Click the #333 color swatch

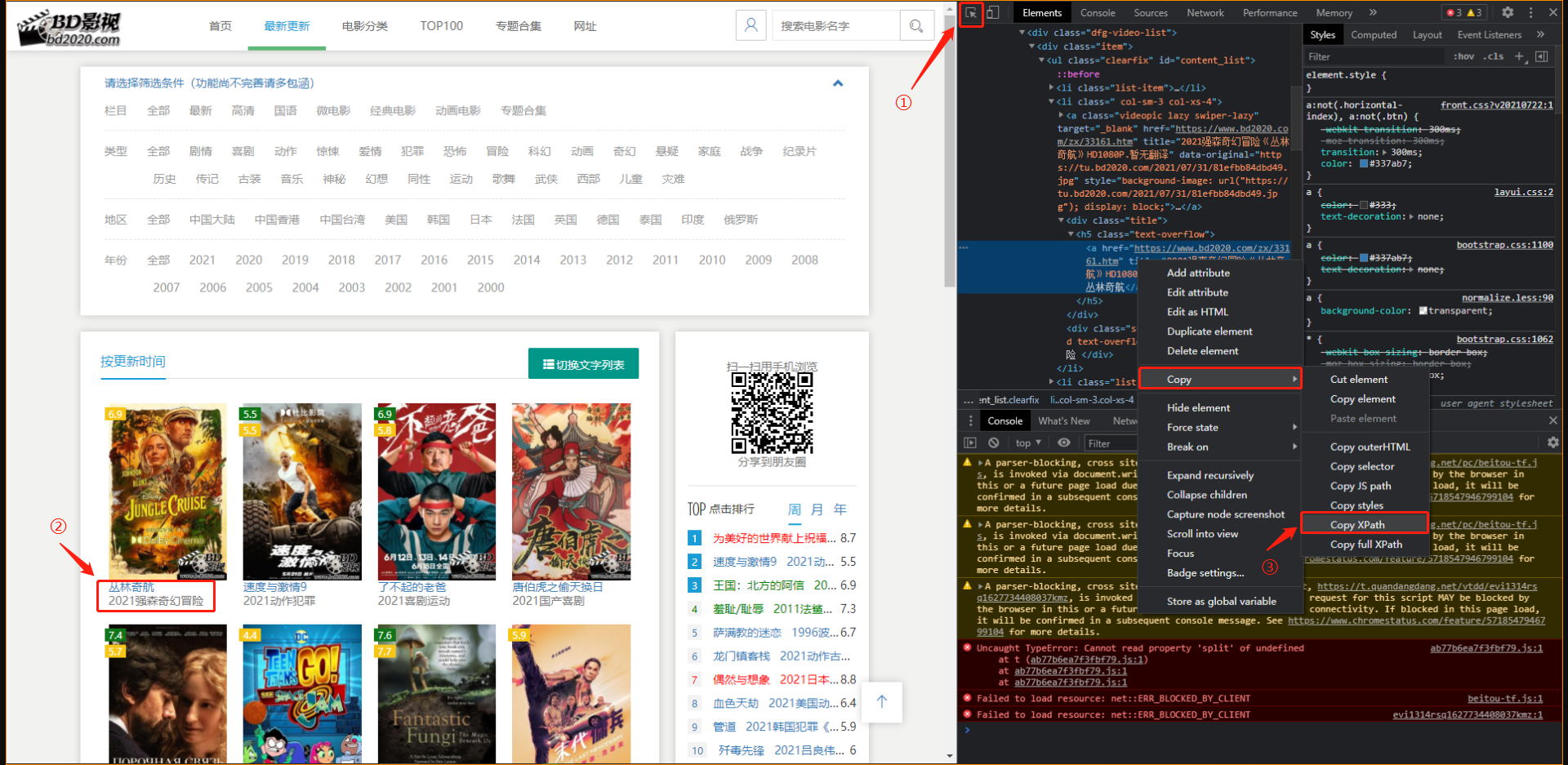pyautogui.click(x=1363, y=205)
